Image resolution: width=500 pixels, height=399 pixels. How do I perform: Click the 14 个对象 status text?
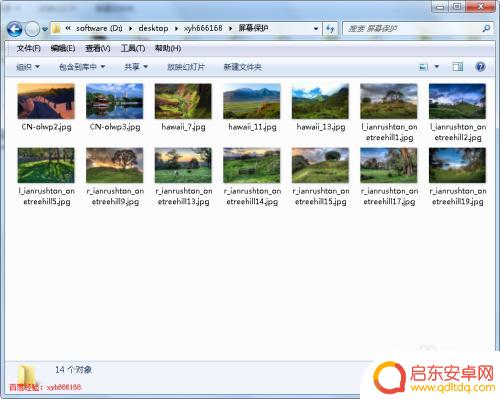[73, 370]
